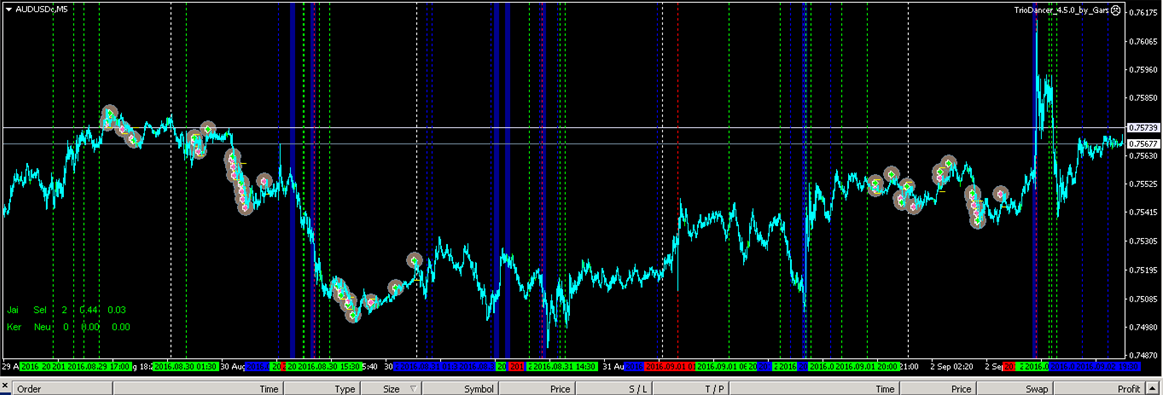Click the 0.76175 price axis value
Viewport: 1163px width, 395px height.
(1142, 13)
